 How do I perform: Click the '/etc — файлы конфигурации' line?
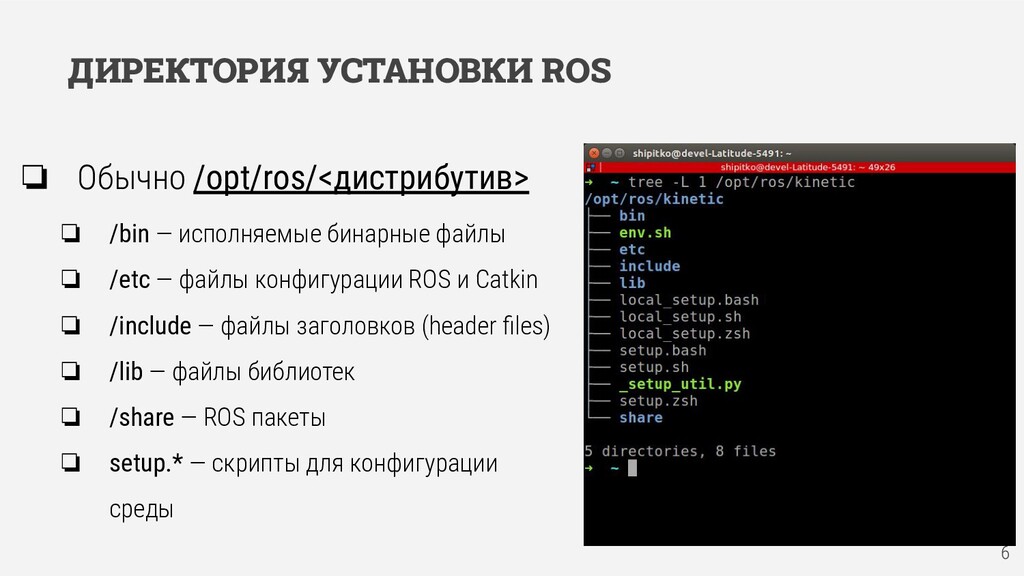(x=323, y=280)
